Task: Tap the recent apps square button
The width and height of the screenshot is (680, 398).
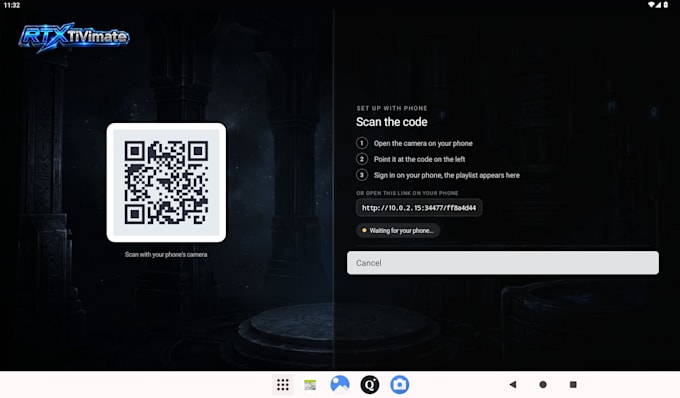Action: pyautogui.click(x=573, y=384)
